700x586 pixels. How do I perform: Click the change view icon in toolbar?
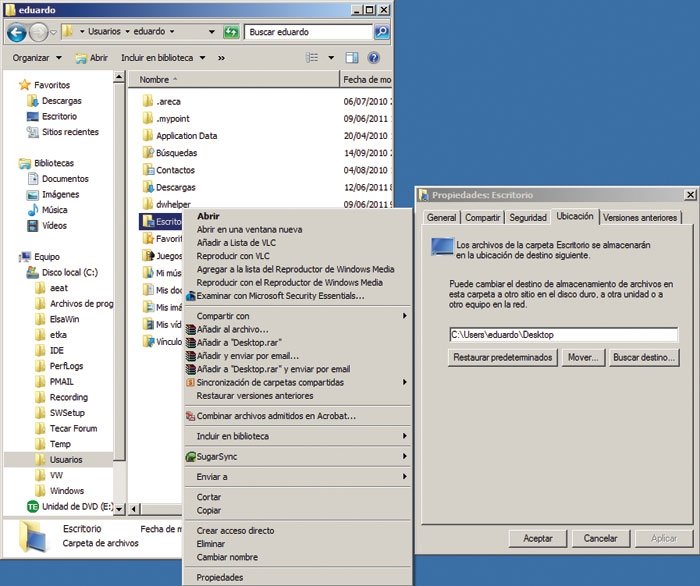(x=312, y=58)
